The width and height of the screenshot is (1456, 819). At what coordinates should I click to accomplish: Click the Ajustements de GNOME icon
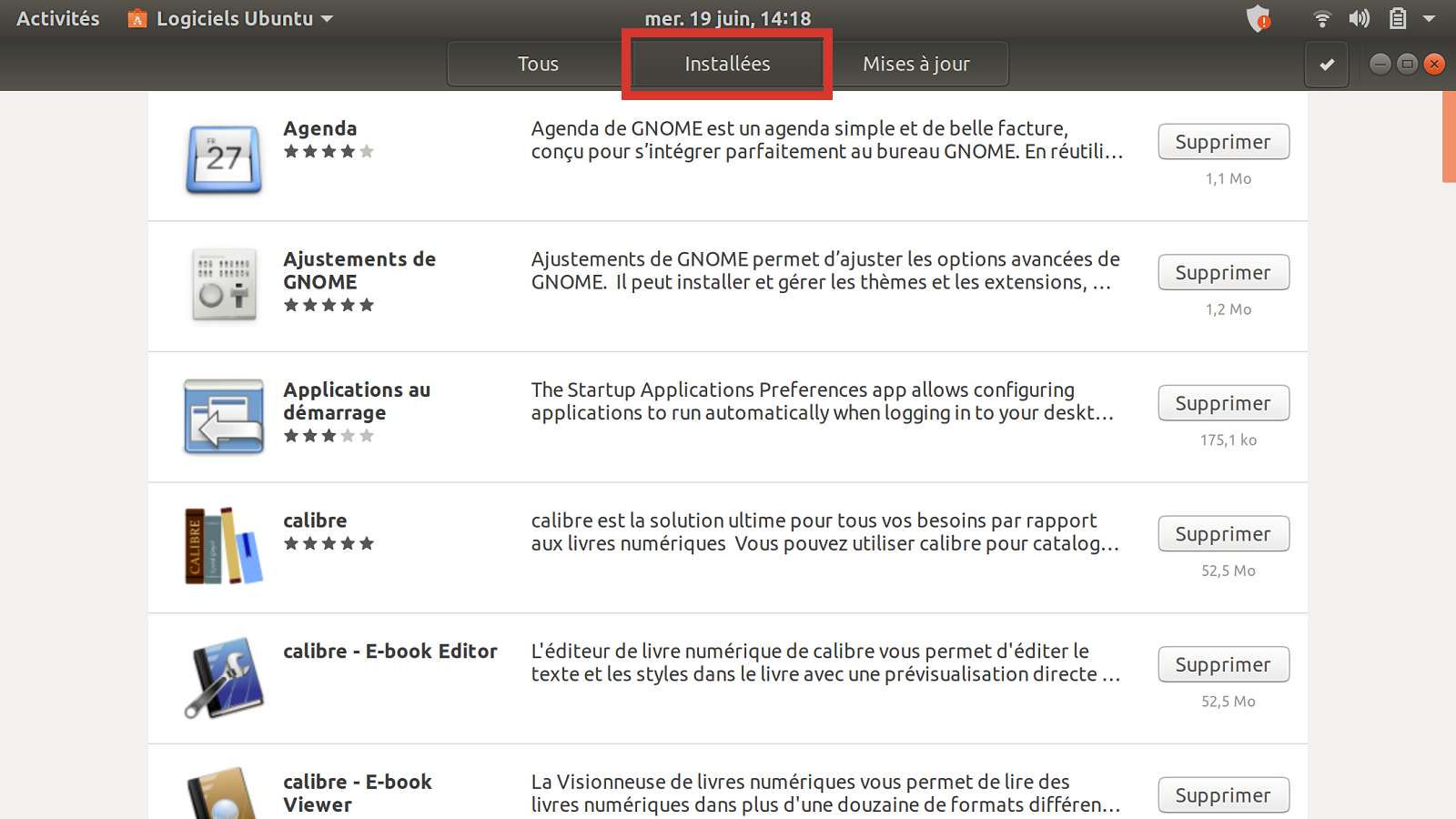tap(224, 285)
